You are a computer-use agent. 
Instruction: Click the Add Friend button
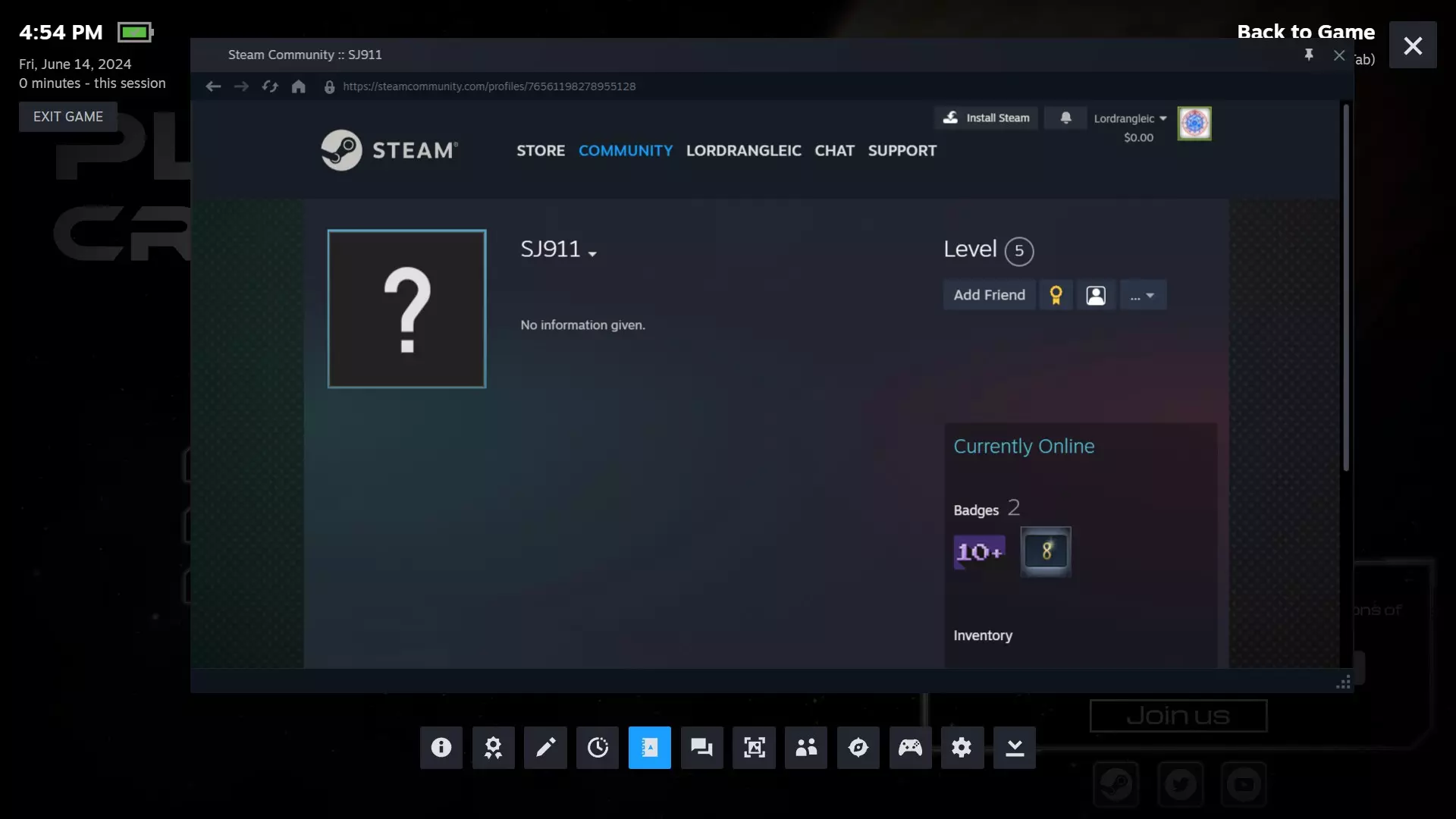[x=989, y=295]
